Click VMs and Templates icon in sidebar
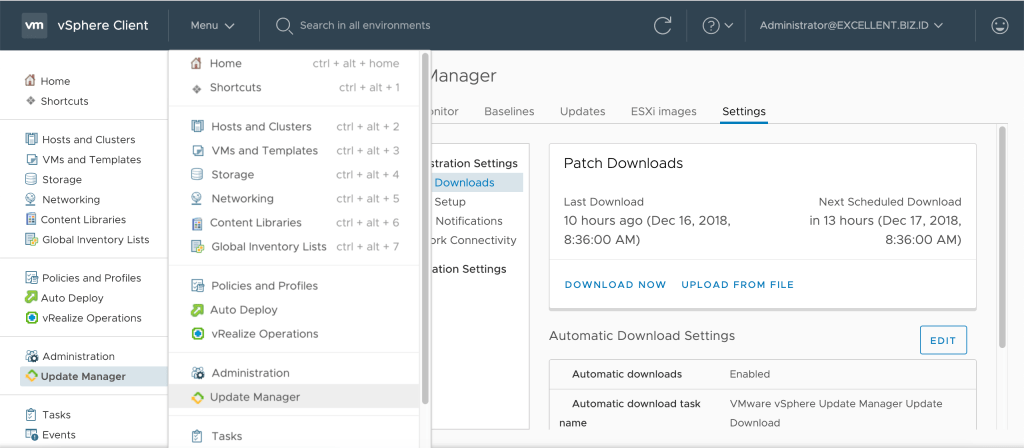The height and width of the screenshot is (448, 1024). coord(31,159)
